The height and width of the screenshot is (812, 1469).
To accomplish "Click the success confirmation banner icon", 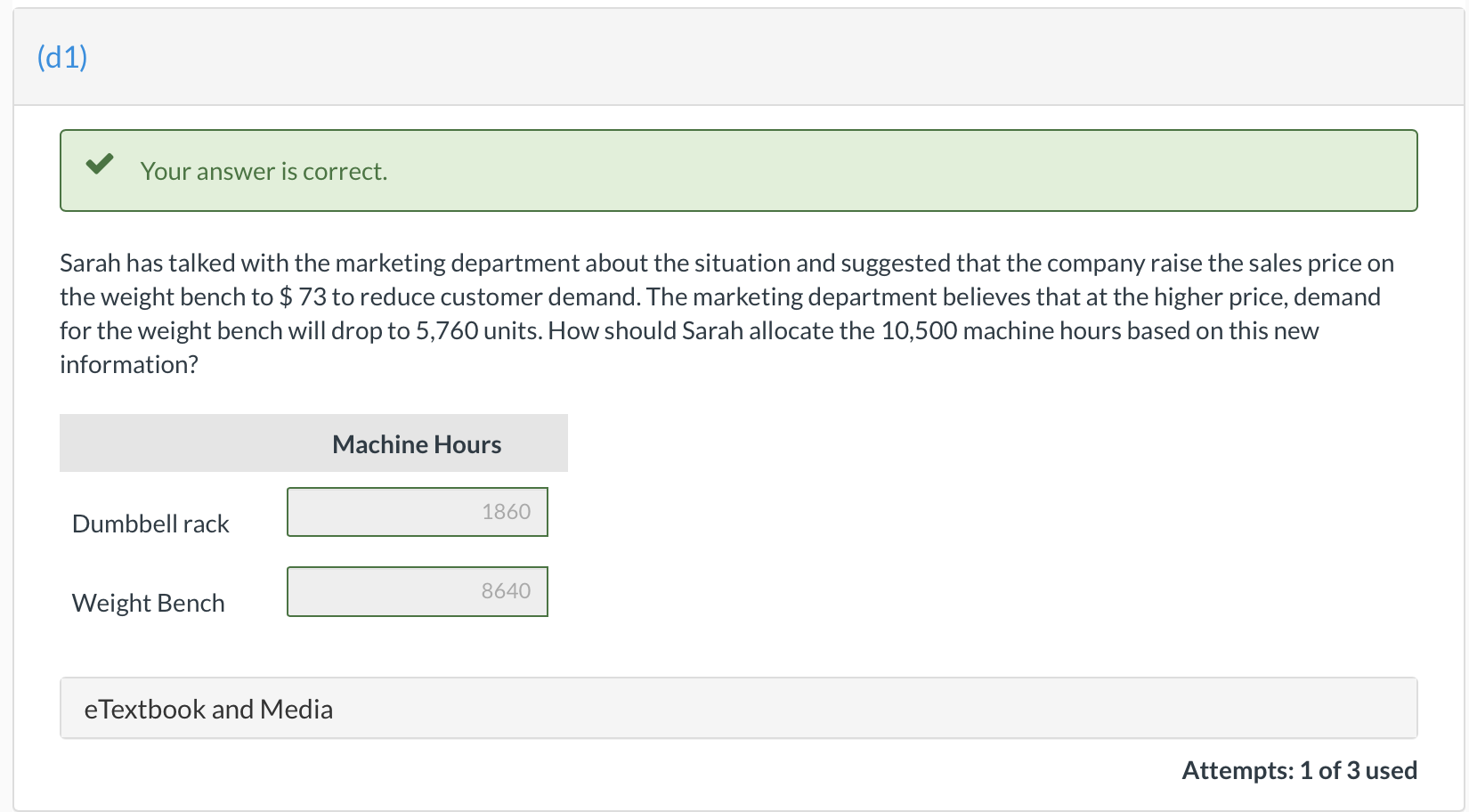I will [101, 165].
